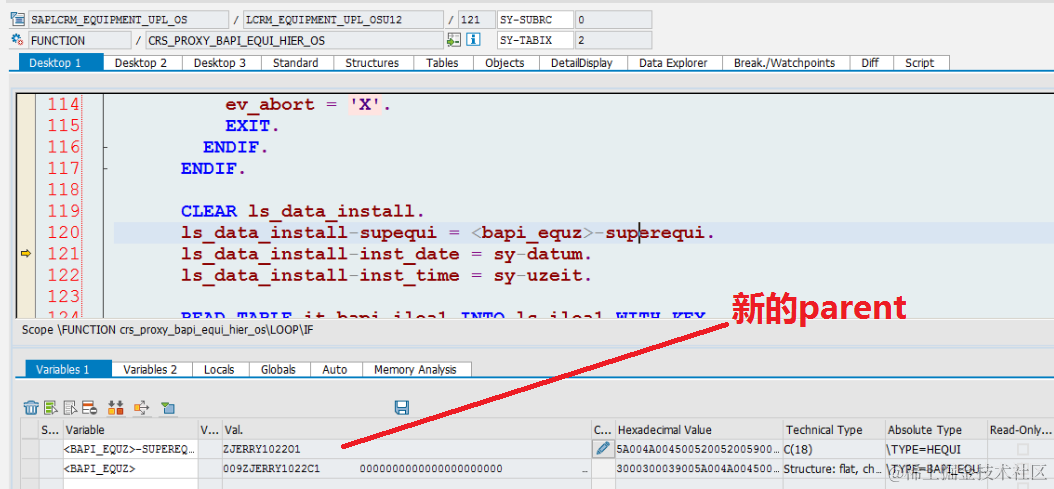Click value 009ZJERRY1022C1
The width and height of the screenshot is (1054, 489).
271,468
